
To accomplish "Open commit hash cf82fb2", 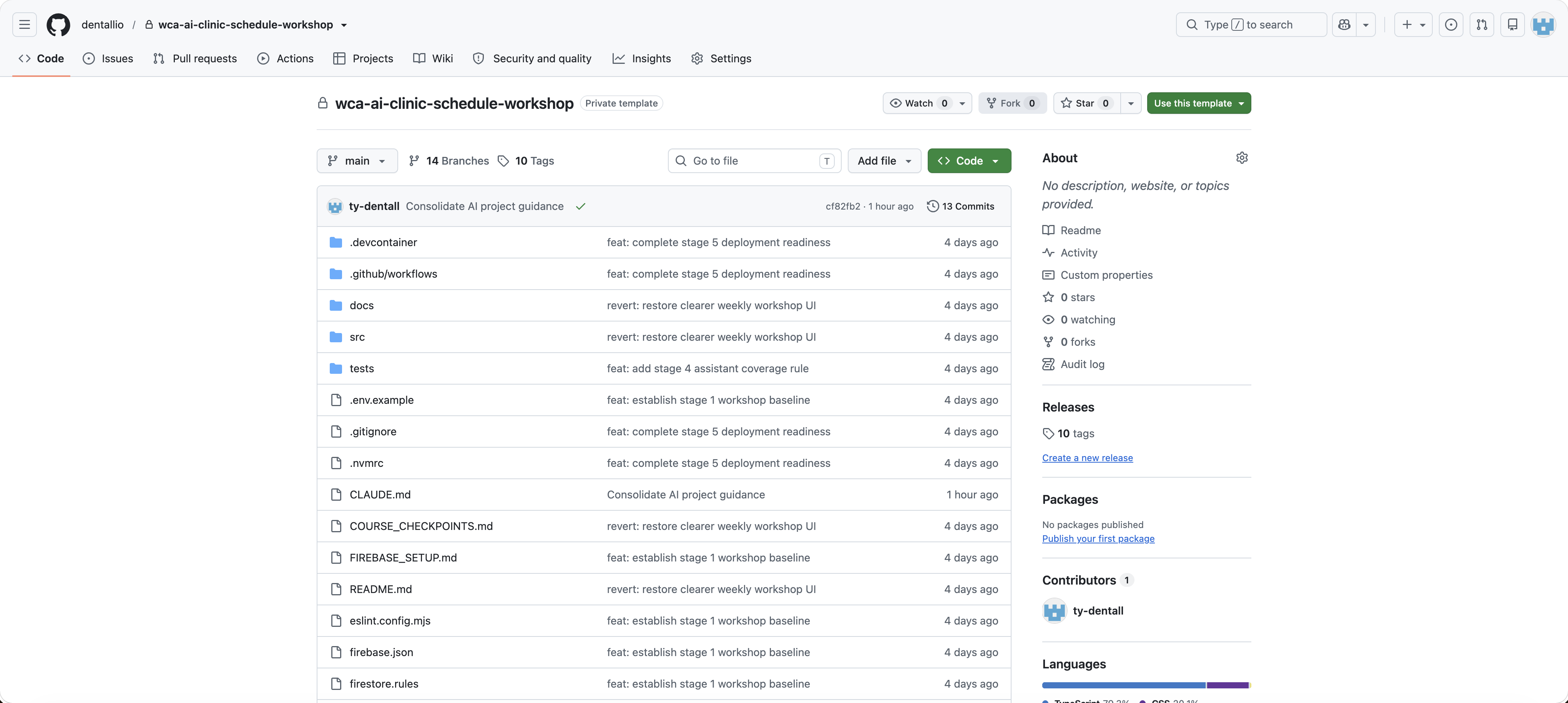I will [x=842, y=207].
